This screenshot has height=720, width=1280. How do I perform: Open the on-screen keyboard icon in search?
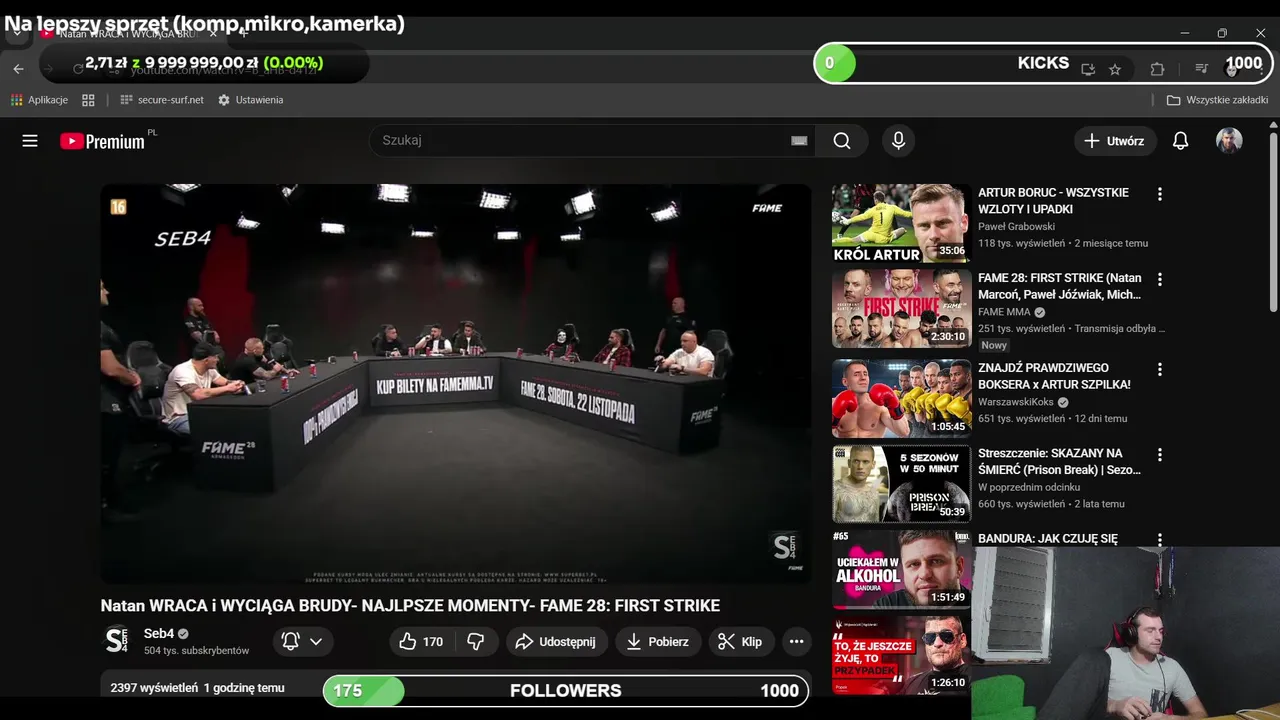[799, 141]
